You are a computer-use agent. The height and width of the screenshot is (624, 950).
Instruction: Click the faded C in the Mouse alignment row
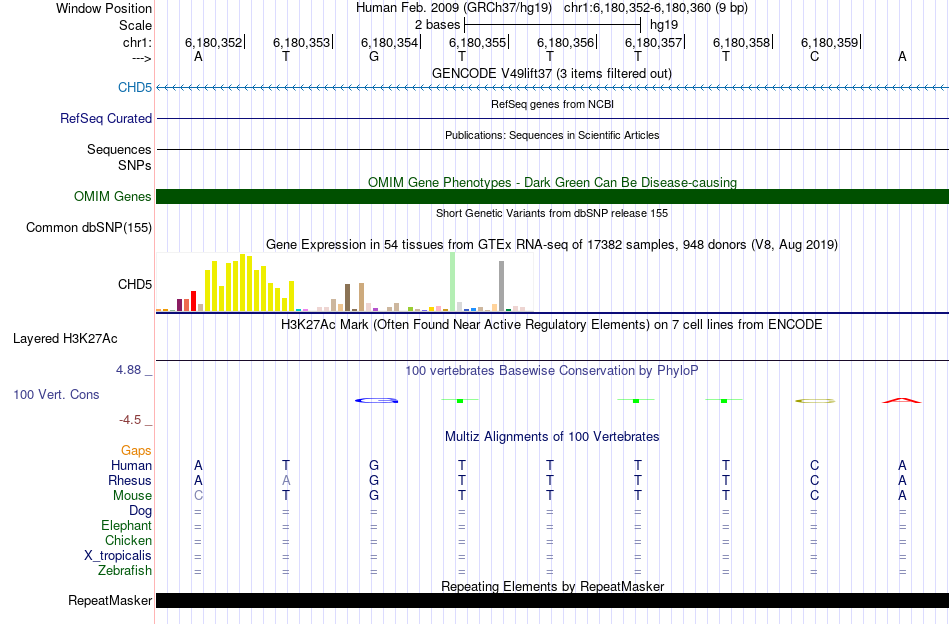point(198,496)
